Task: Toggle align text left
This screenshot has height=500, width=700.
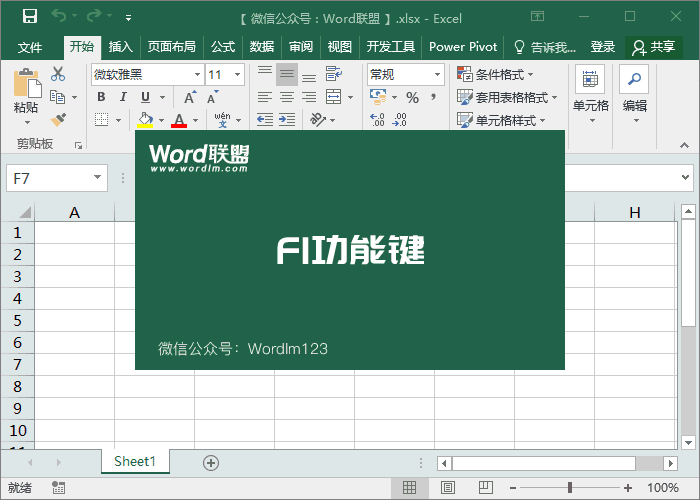Action: click(x=265, y=97)
